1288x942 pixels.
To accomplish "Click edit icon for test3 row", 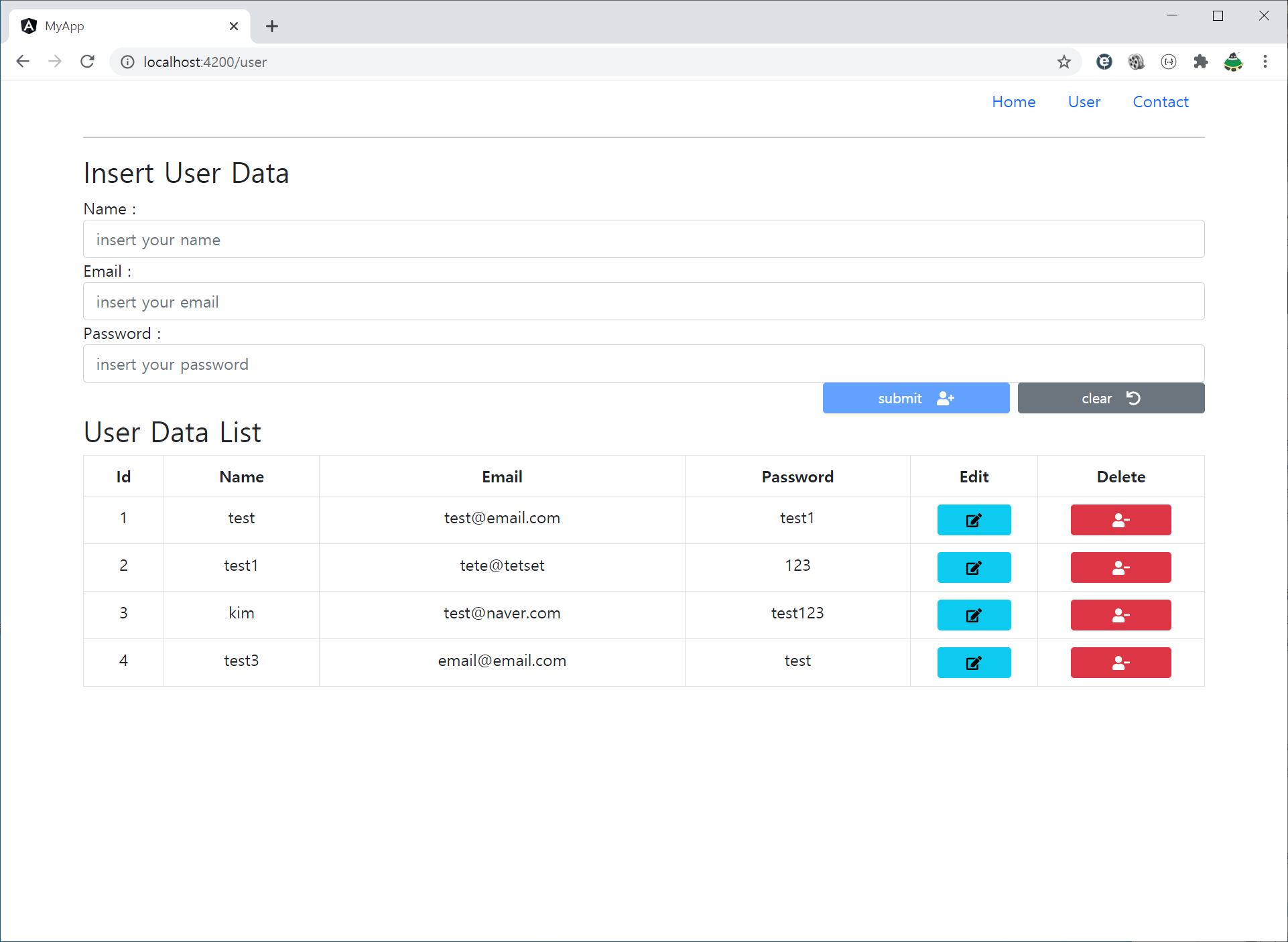I will click(974, 663).
